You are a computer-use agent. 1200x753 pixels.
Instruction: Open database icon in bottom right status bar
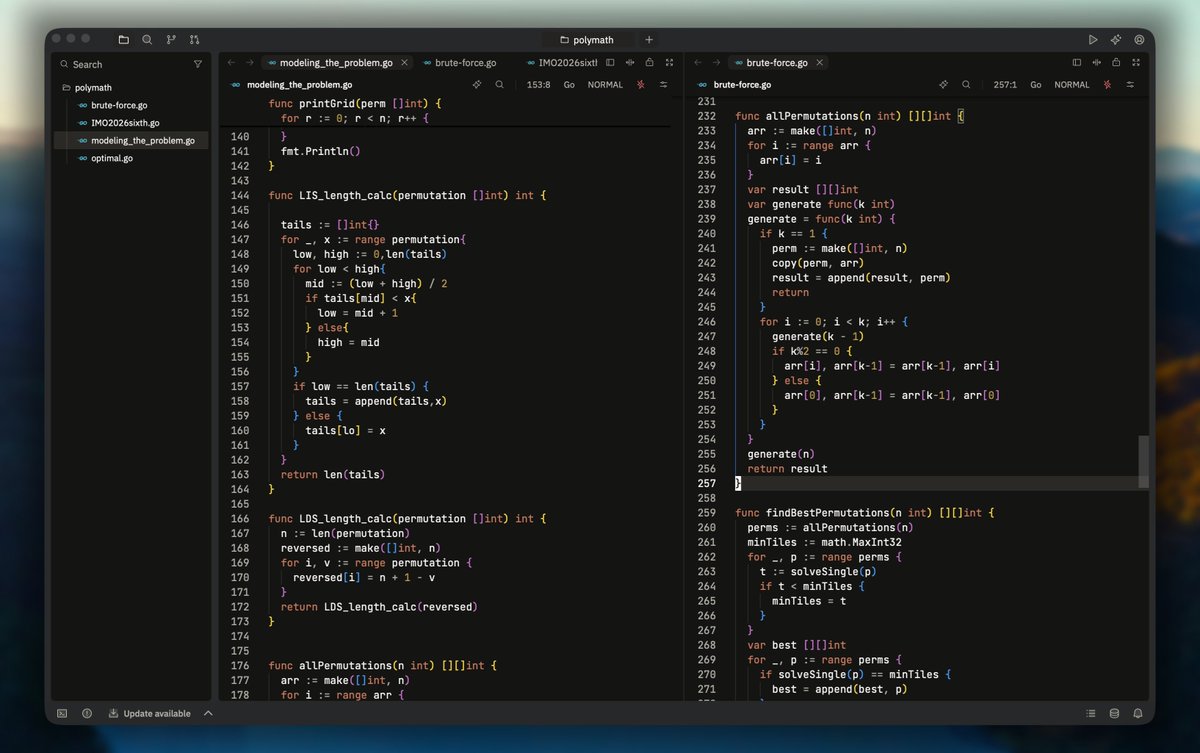pos(1114,713)
